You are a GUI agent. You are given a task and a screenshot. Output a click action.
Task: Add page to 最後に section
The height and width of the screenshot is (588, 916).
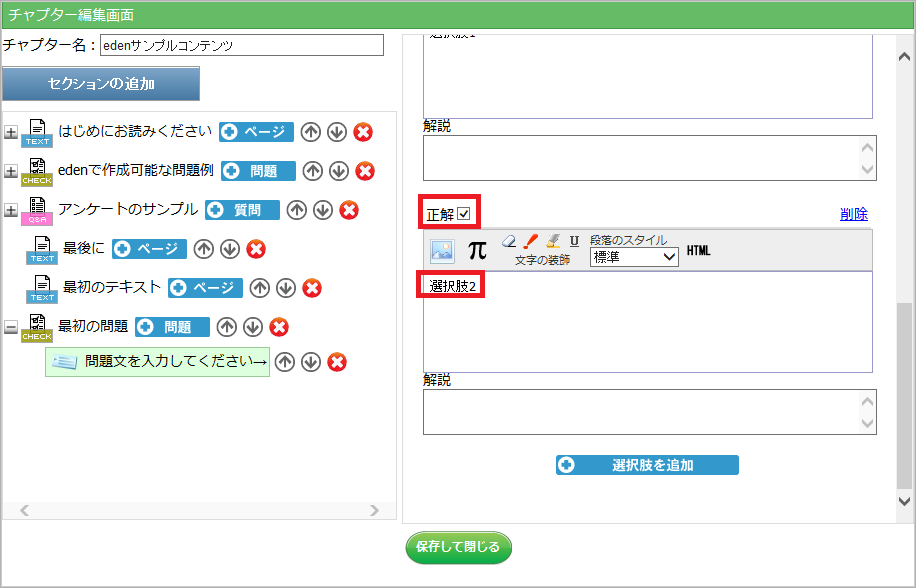(x=150, y=249)
